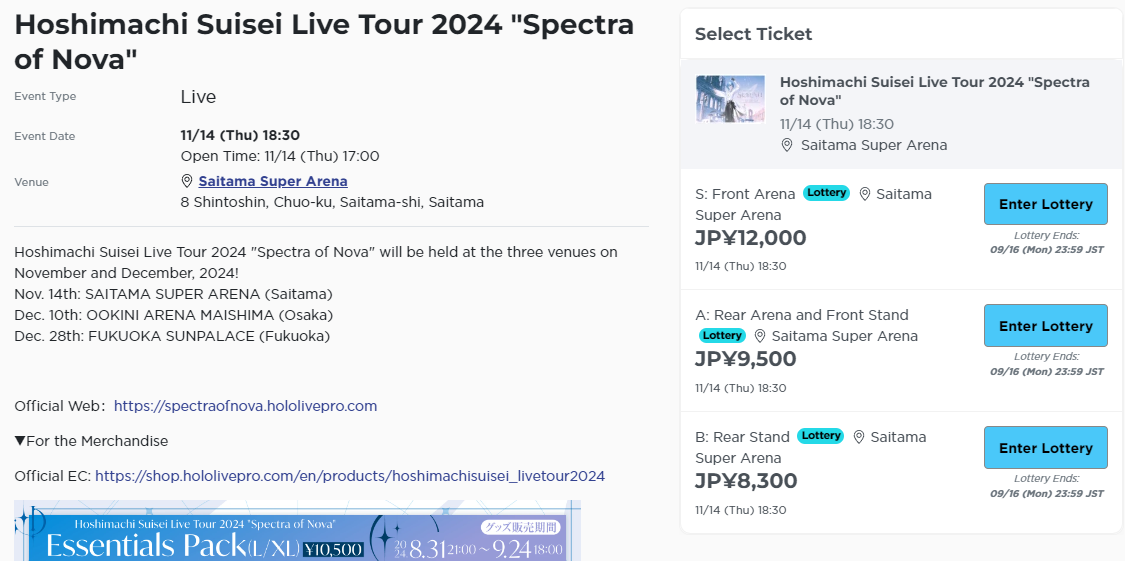The width and height of the screenshot is (1125, 561).
Task: Enter lottery for S: Front Arena JP¥12,000
Action: click(x=1045, y=204)
